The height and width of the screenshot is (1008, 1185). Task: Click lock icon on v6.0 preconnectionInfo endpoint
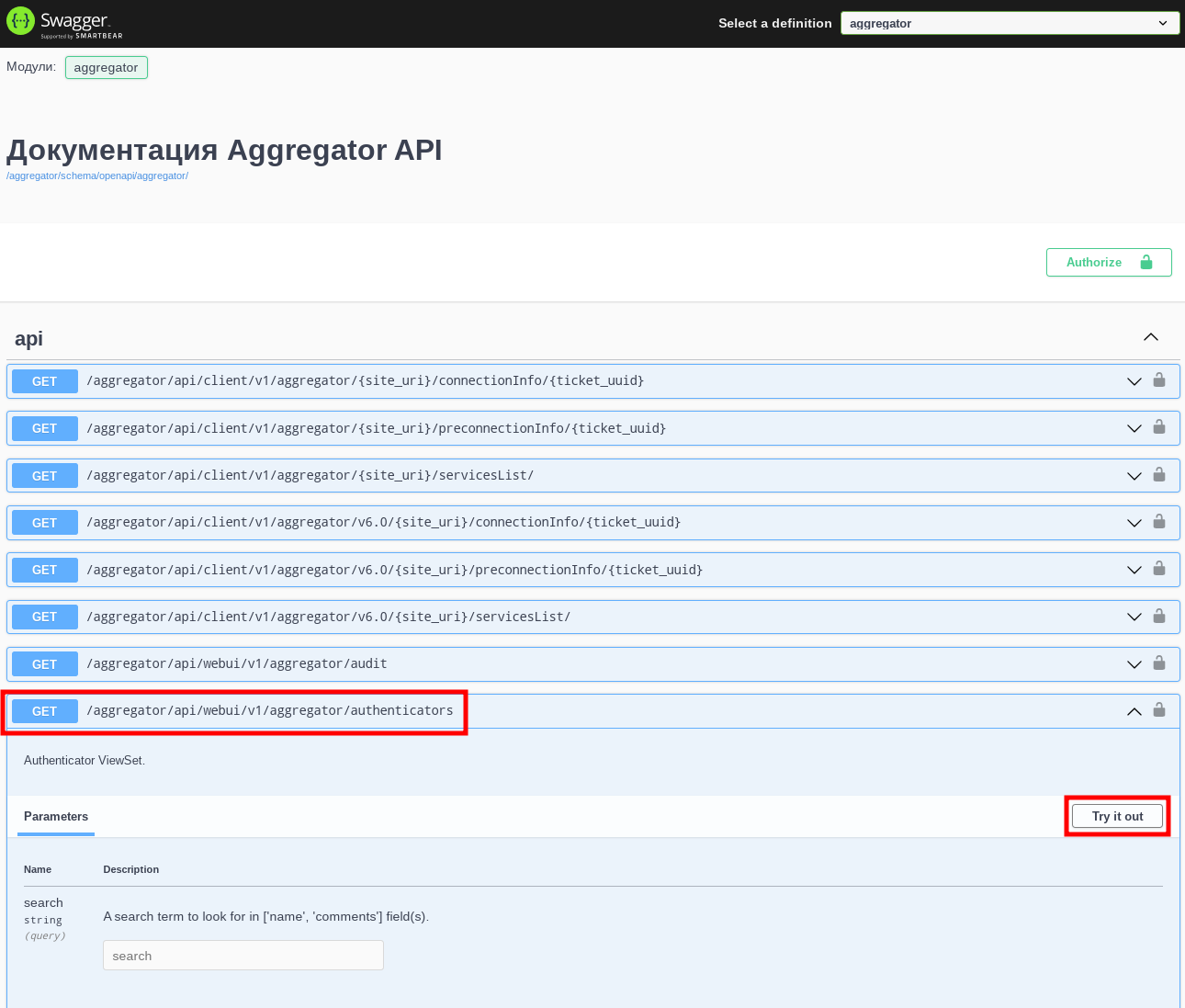1159,568
